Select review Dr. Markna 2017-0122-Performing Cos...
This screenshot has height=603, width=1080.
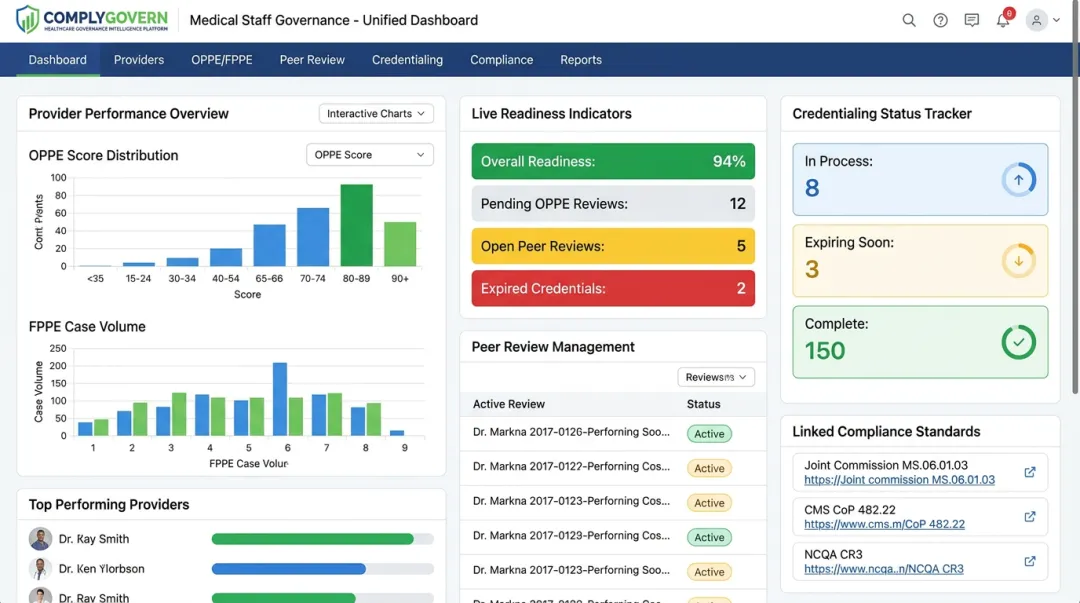(571, 467)
